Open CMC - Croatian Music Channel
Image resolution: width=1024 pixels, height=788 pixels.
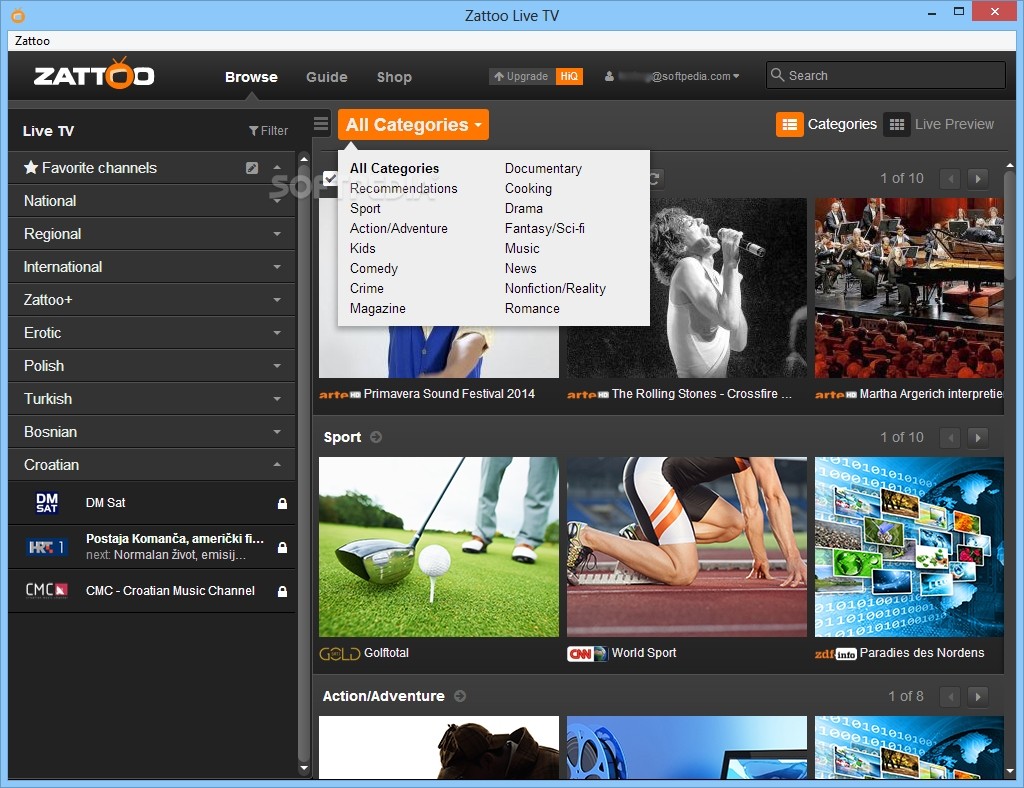point(152,591)
